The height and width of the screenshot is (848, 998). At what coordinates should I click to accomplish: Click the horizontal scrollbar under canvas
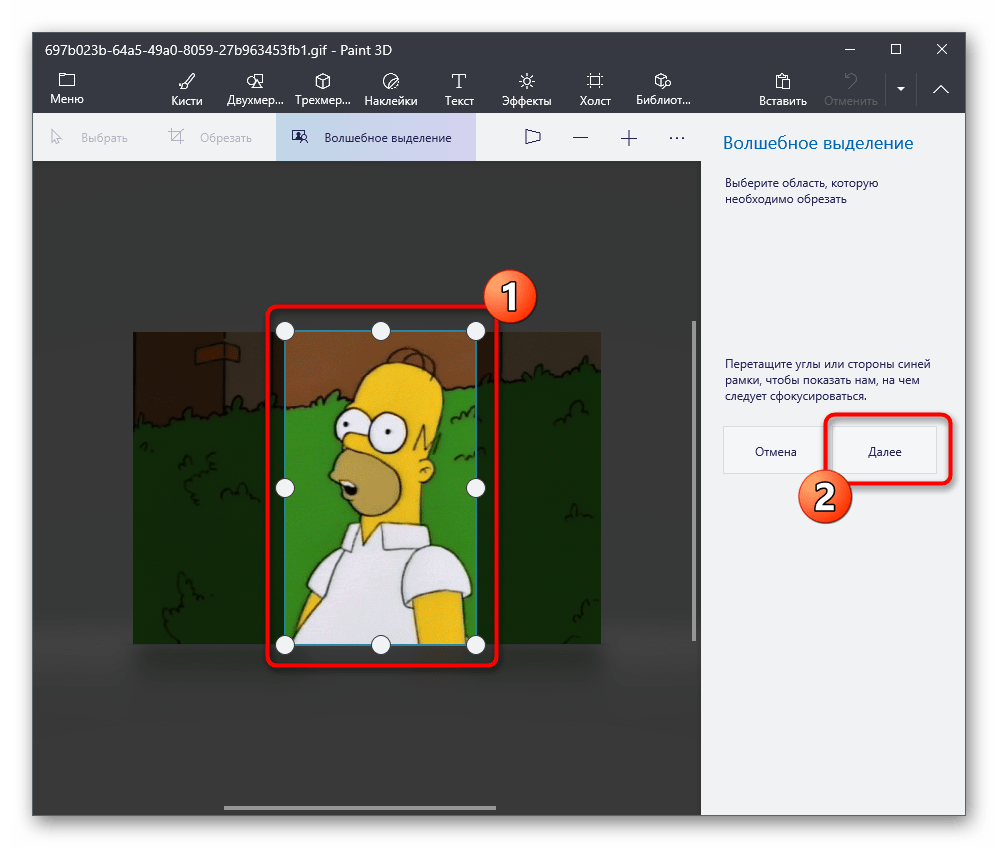(x=360, y=807)
